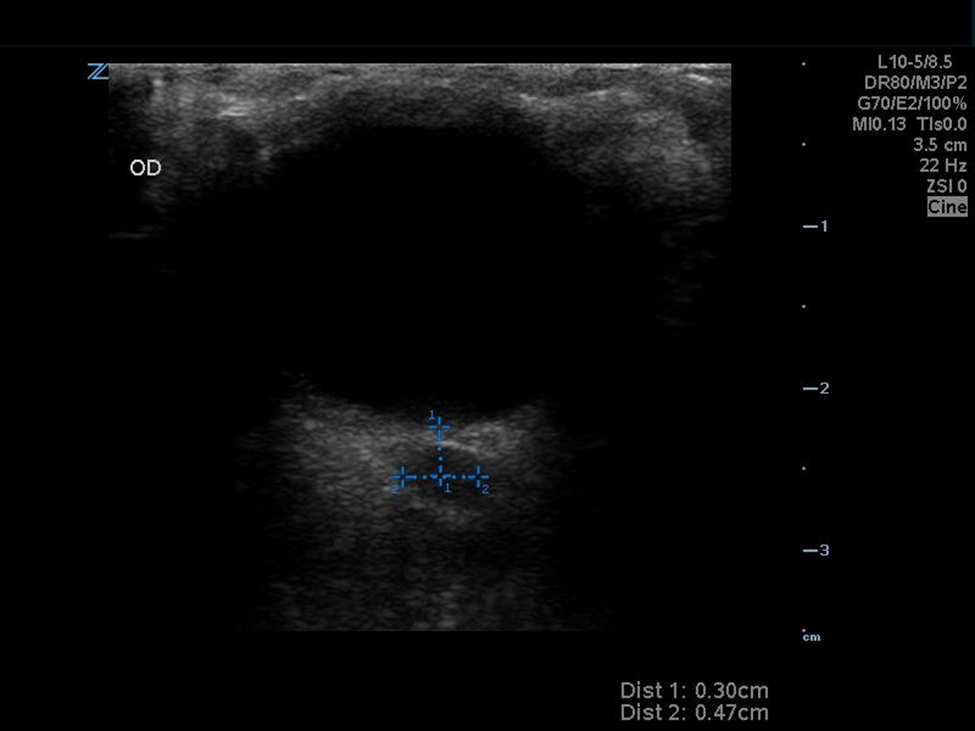Click the DR80/M3/P2 setting text

915,83
